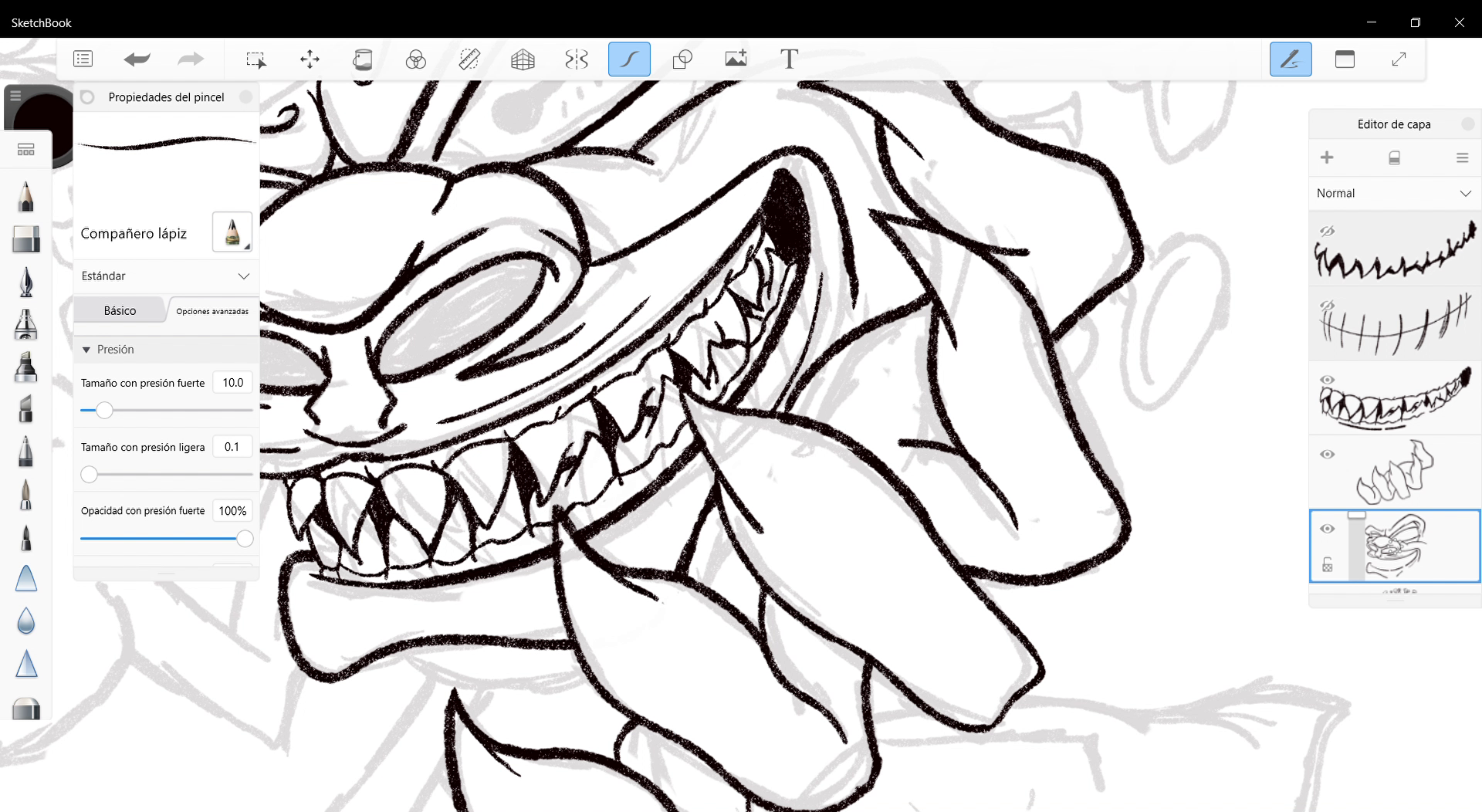The height and width of the screenshot is (812, 1482).
Task: Click the Tamaño con presión fuerte value field
Action: pos(232,383)
